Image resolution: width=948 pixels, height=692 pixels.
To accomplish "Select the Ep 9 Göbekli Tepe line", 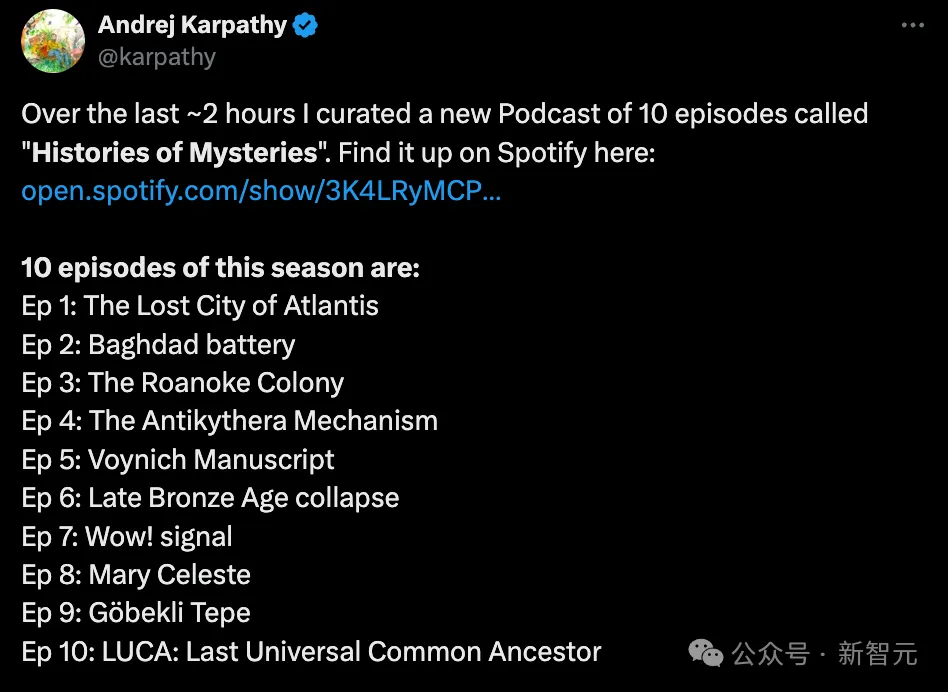I will [136, 613].
